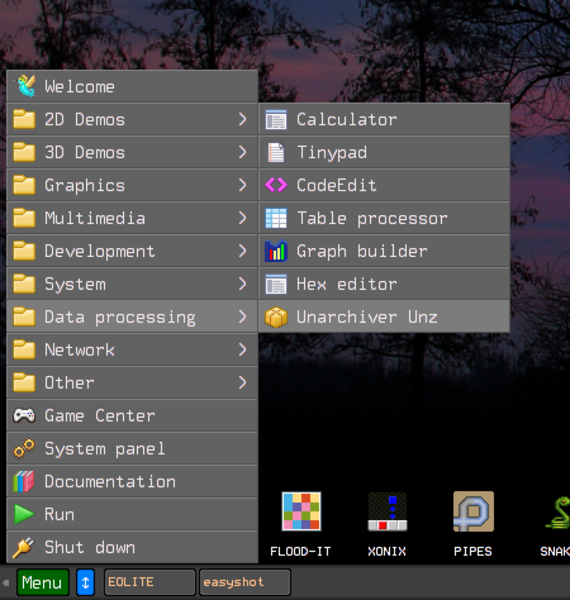Choose Shut down label
This screenshot has height=600, width=570.
pyautogui.click(x=90, y=547)
